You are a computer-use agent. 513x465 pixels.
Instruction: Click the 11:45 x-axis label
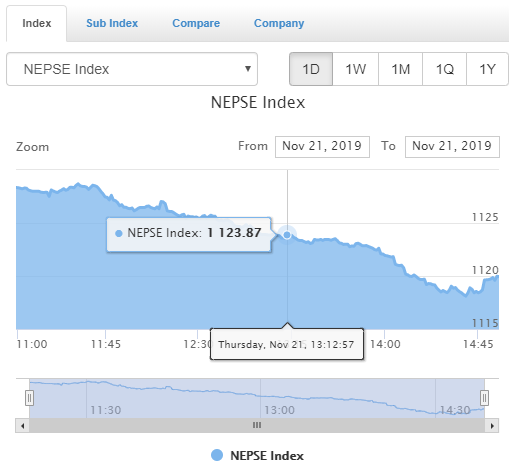pos(106,344)
